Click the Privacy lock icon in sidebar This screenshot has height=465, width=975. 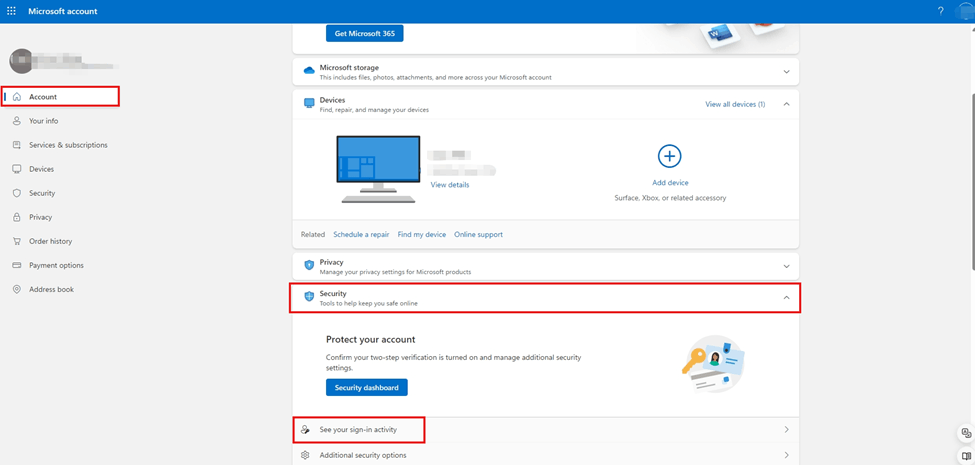[17, 217]
